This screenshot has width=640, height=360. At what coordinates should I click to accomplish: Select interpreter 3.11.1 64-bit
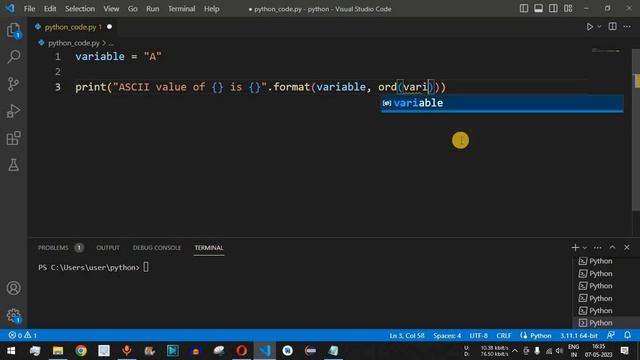[579, 336]
